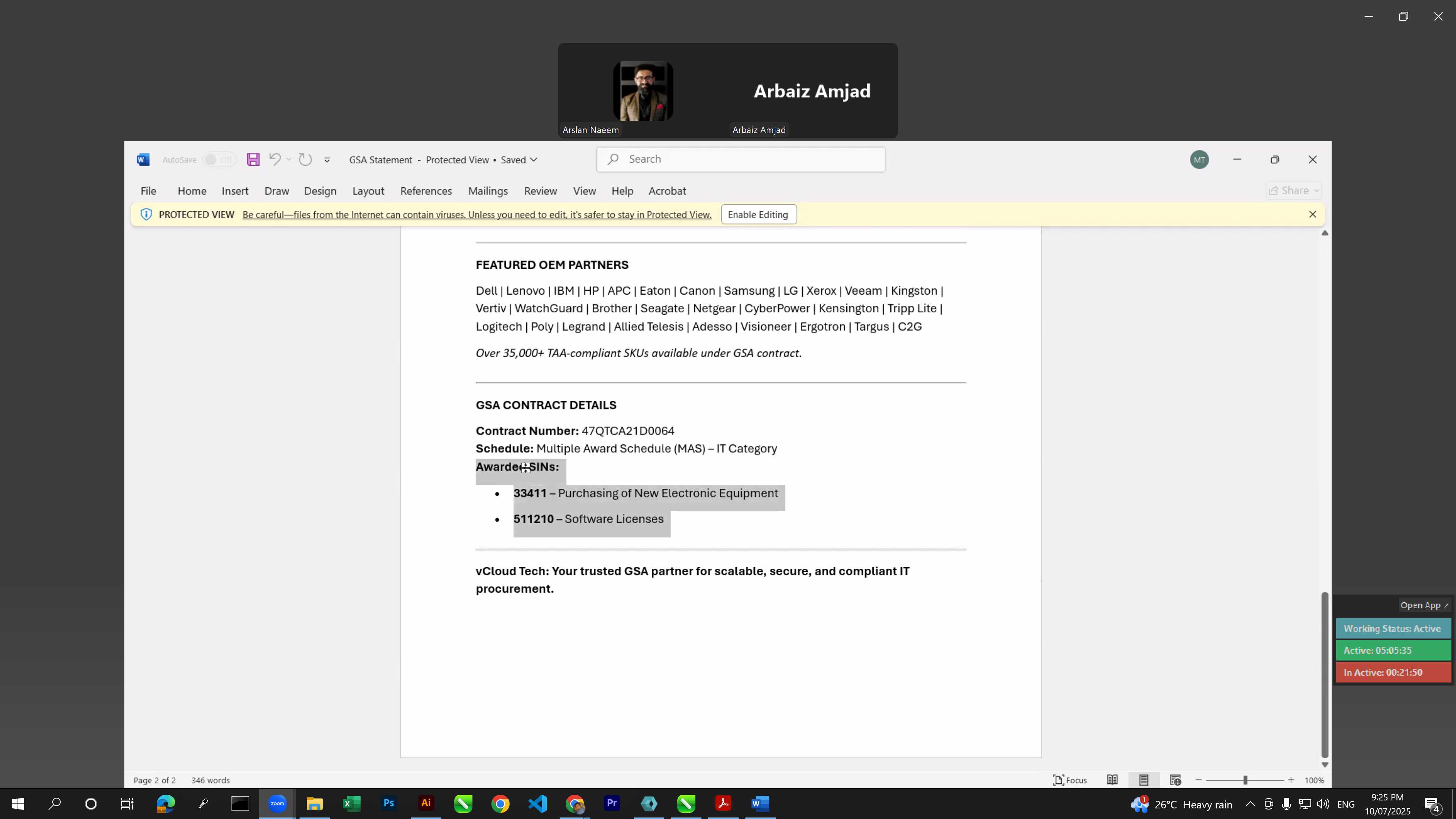Open the MT account profile icon
This screenshot has width=1456, height=819.
tap(1199, 160)
